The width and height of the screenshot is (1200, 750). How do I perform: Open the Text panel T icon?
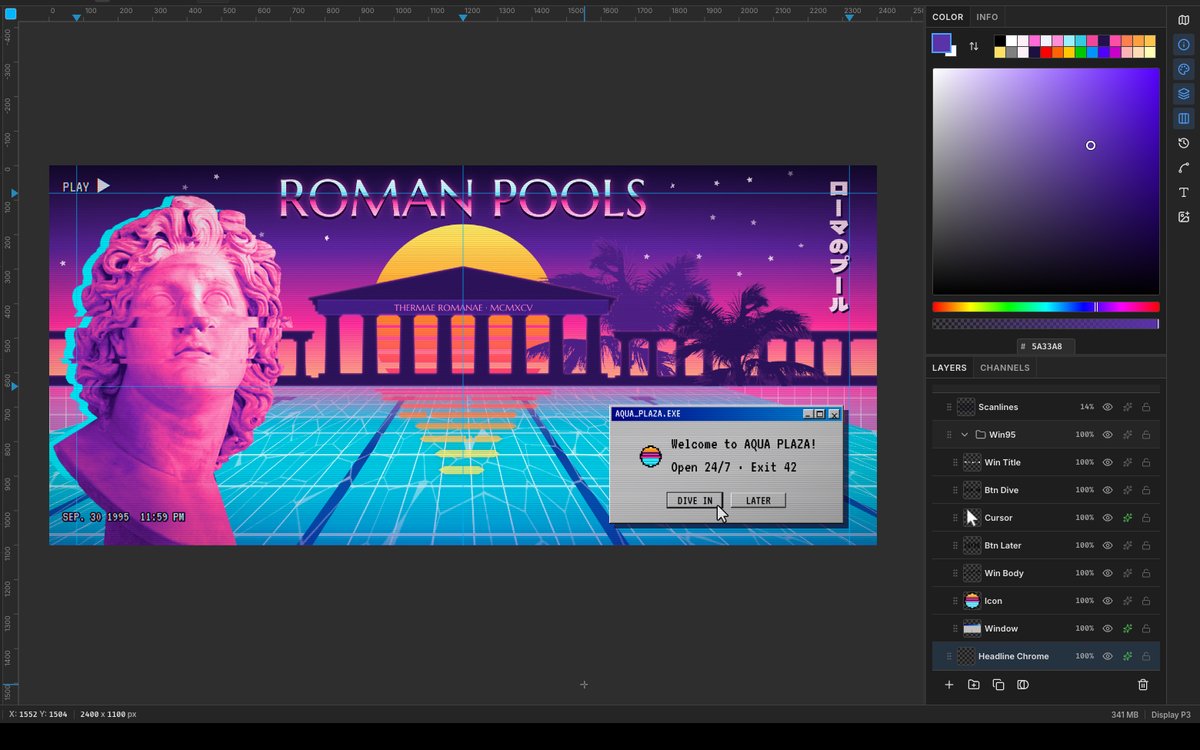coord(1184,192)
